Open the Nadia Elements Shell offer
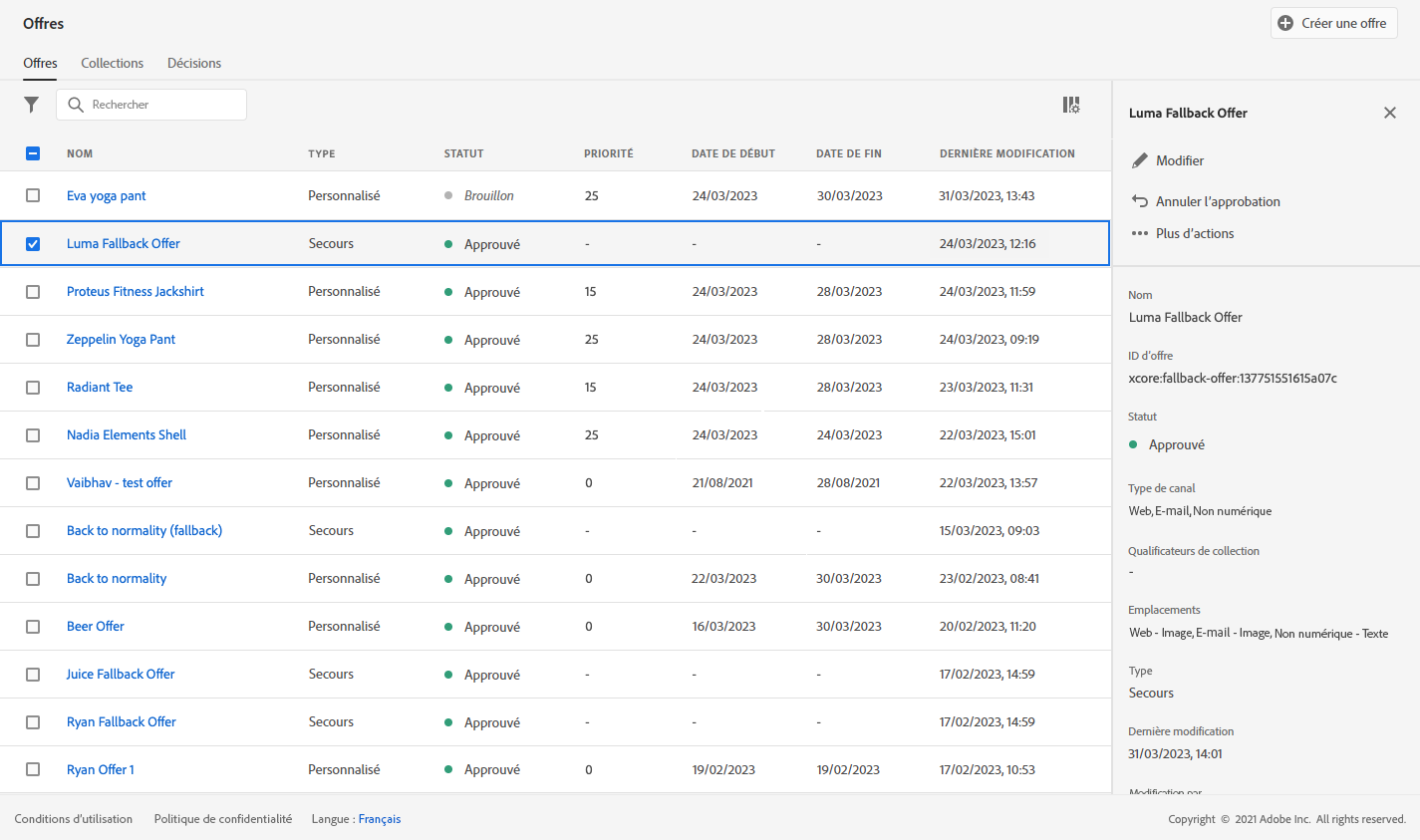The width and height of the screenshot is (1420, 840). point(127,434)
